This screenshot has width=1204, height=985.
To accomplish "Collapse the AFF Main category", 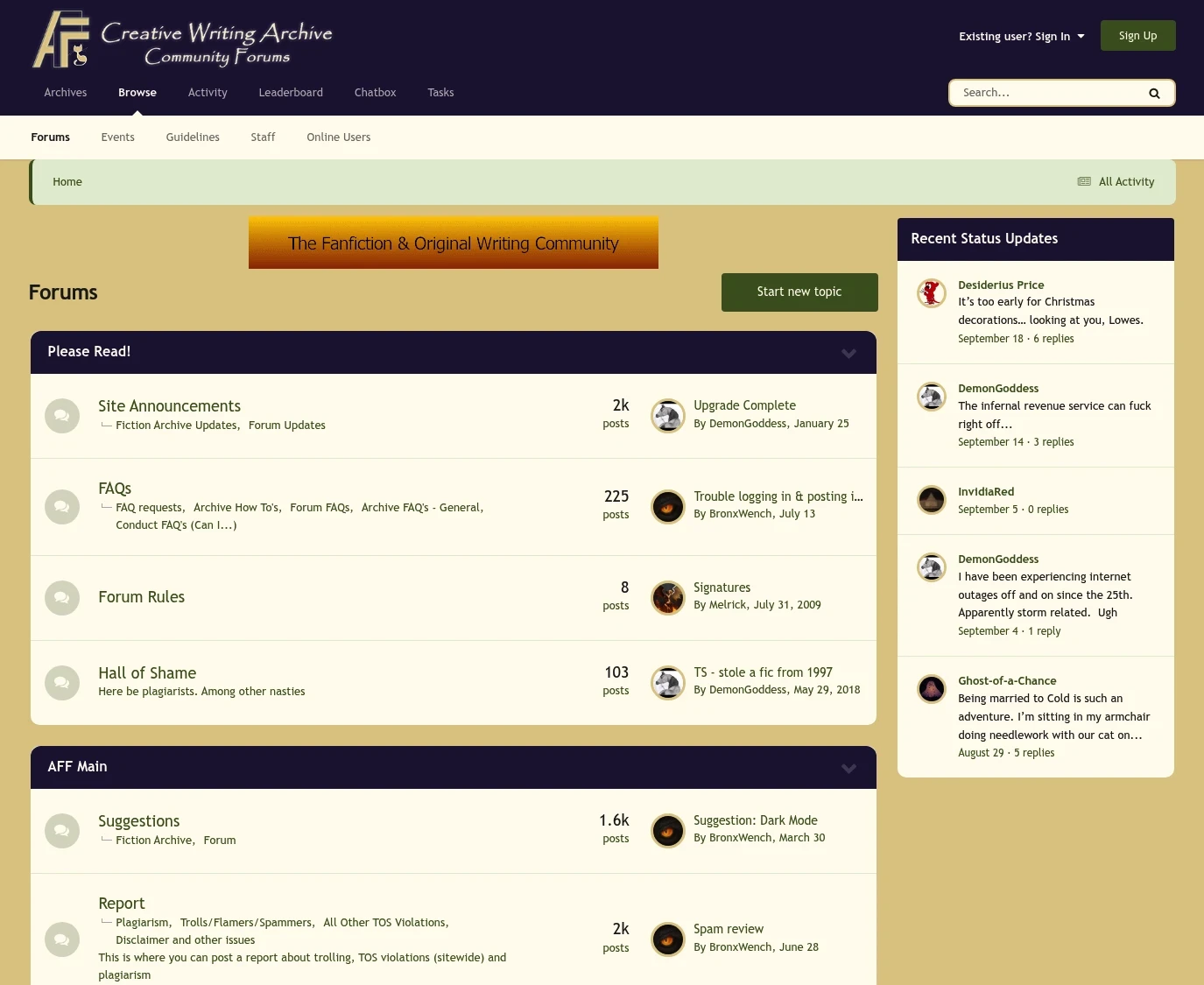I will (848, 768).
